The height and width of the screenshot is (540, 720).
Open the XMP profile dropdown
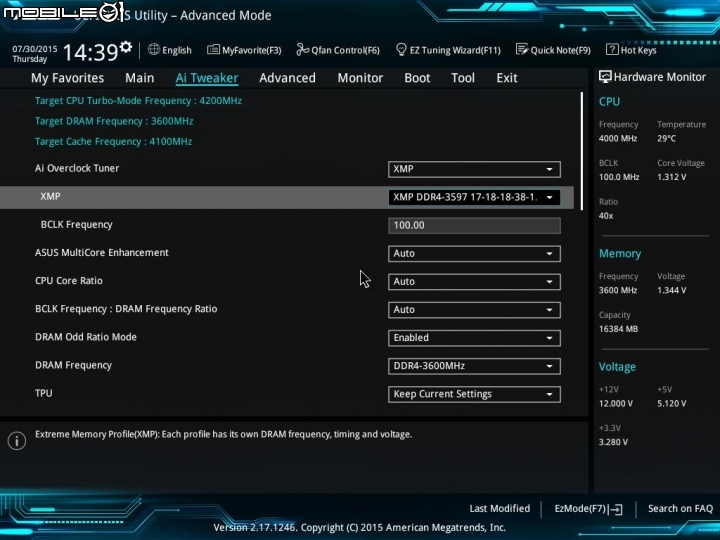(x=474, y=197)
